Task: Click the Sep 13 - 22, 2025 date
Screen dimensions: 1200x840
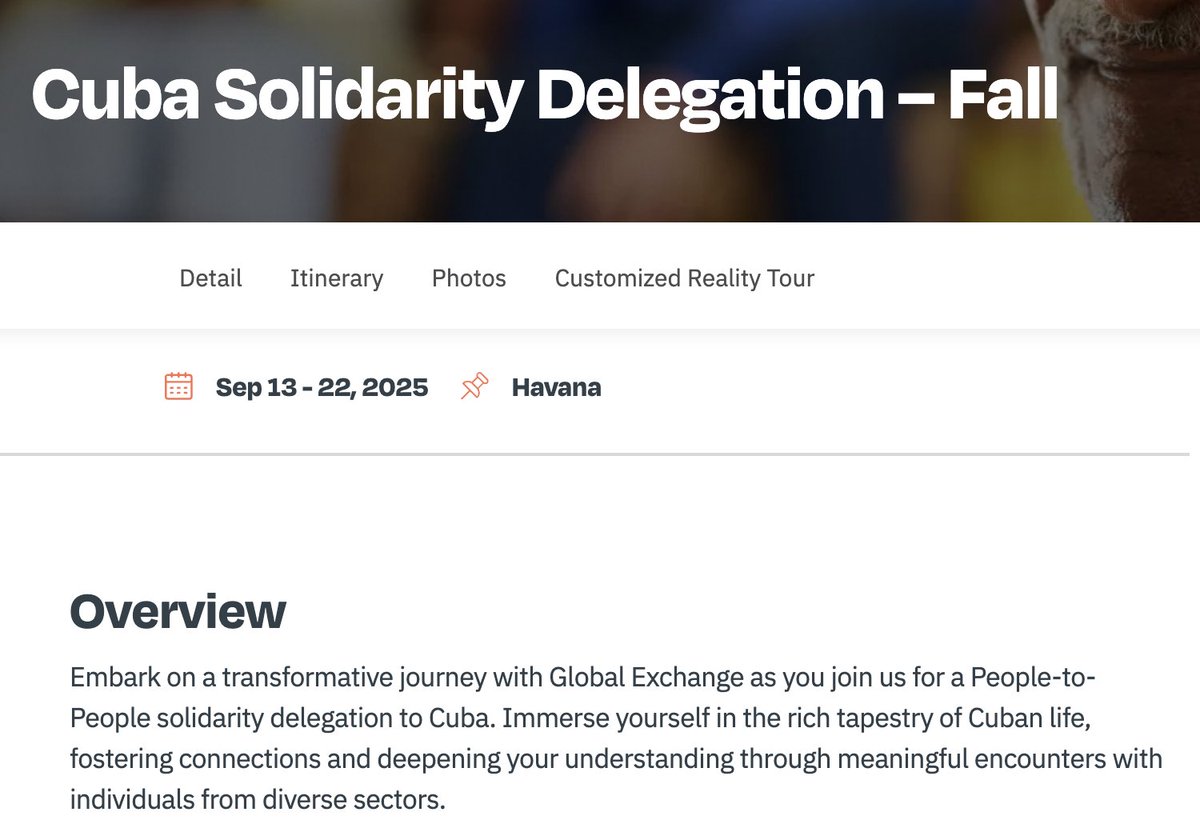Action: 322,387
